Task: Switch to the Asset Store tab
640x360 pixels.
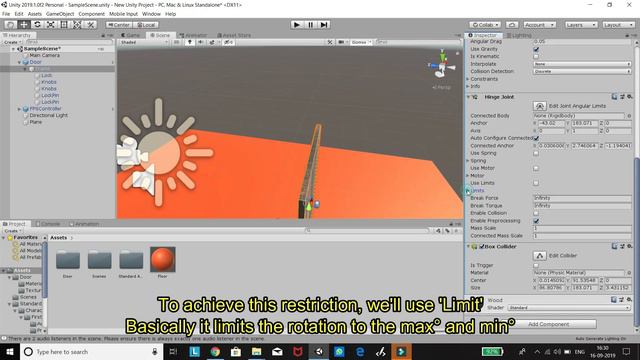Action: (x=234, y=36)
